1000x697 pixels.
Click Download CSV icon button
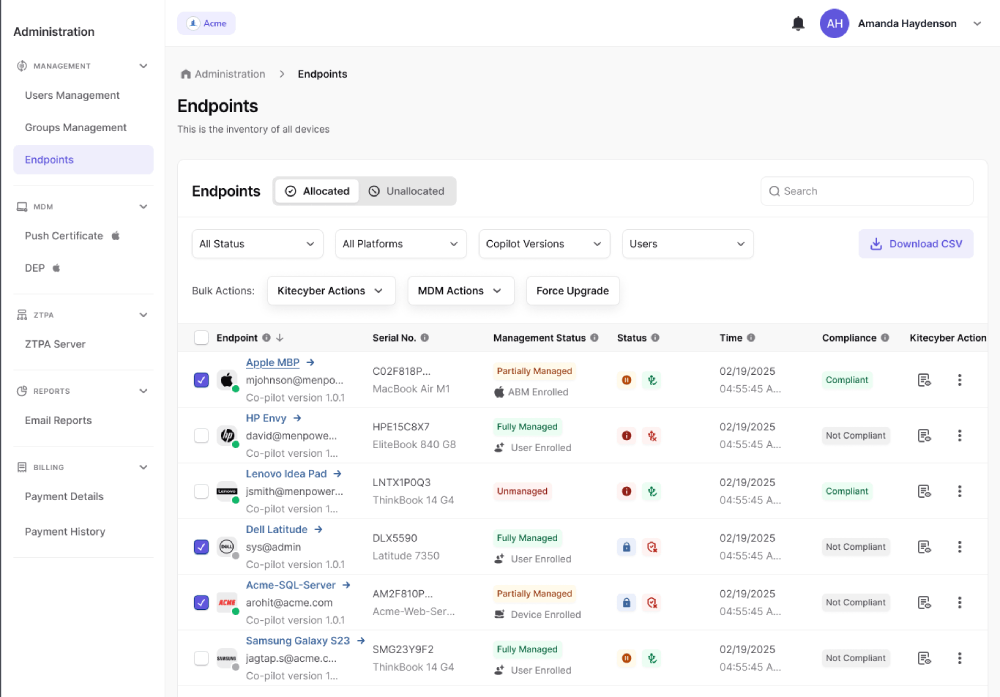pyautogui.click(x=915, y=244)
